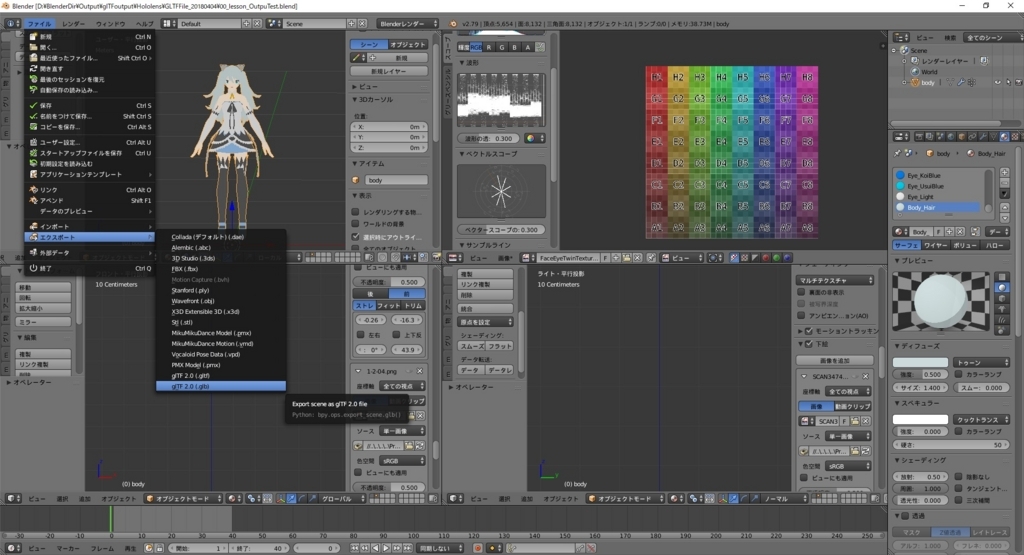The image size is (1024, 555).
Task: Click the screen layout browse icon
Action: (168, 24)
